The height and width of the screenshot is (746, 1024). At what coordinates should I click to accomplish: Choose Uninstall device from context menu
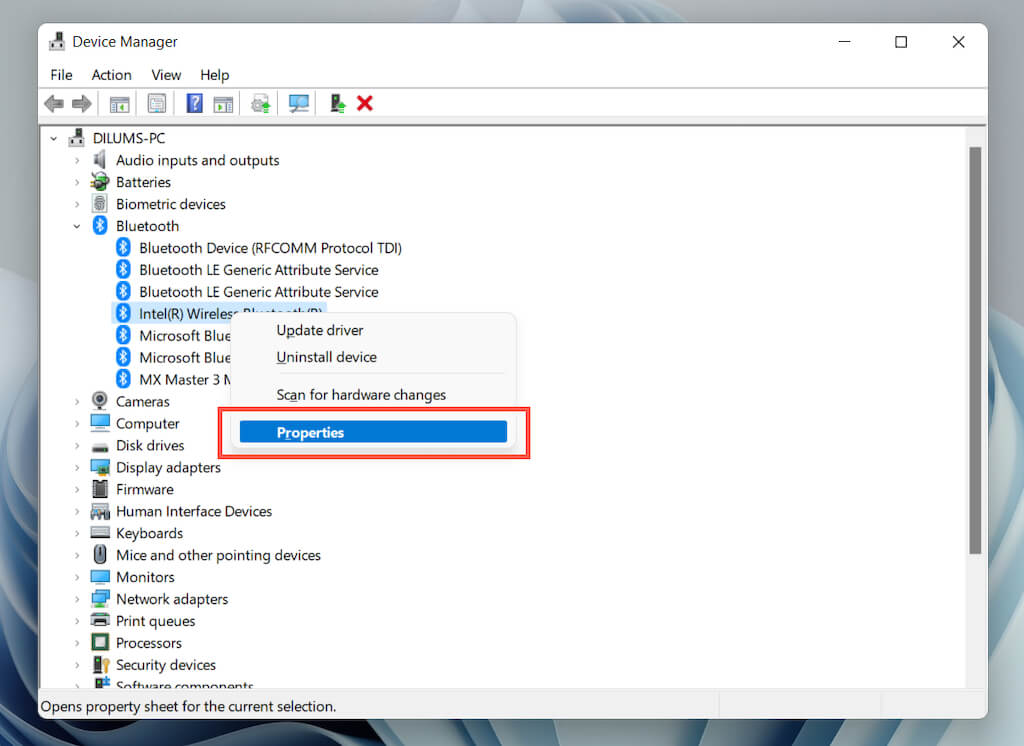[x=373, y=357]
